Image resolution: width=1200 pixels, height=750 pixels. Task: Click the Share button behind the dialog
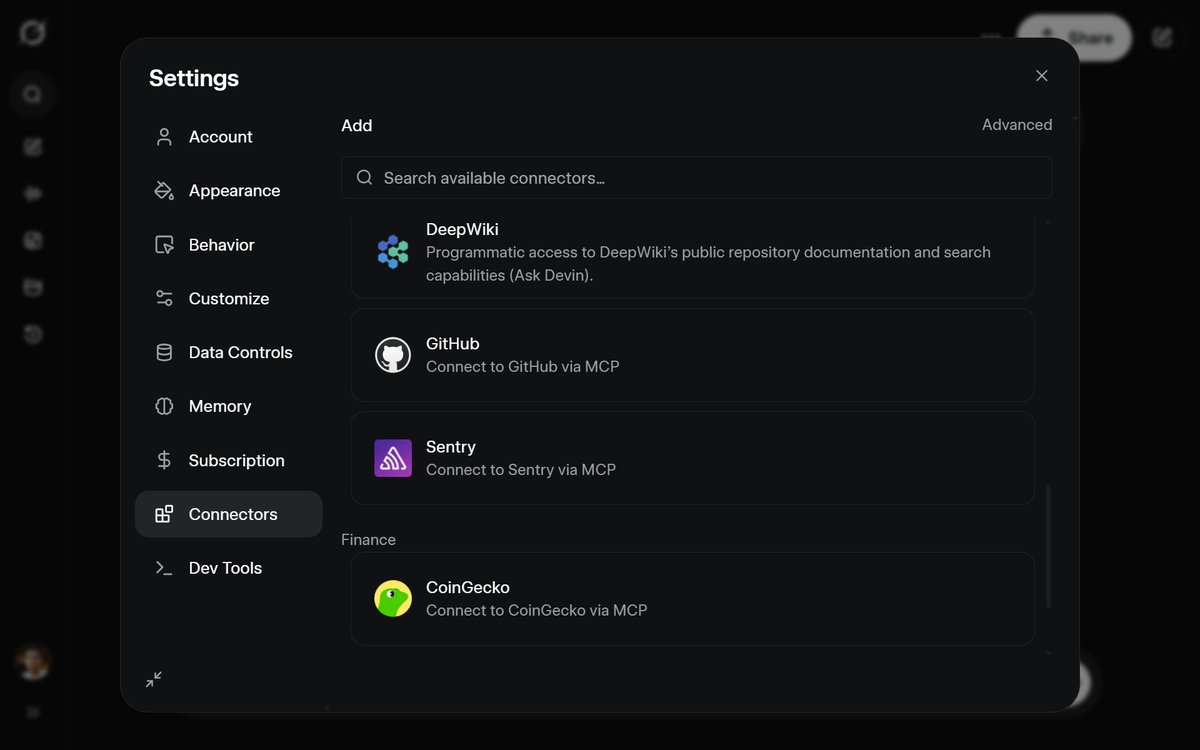coord(1074,38)
